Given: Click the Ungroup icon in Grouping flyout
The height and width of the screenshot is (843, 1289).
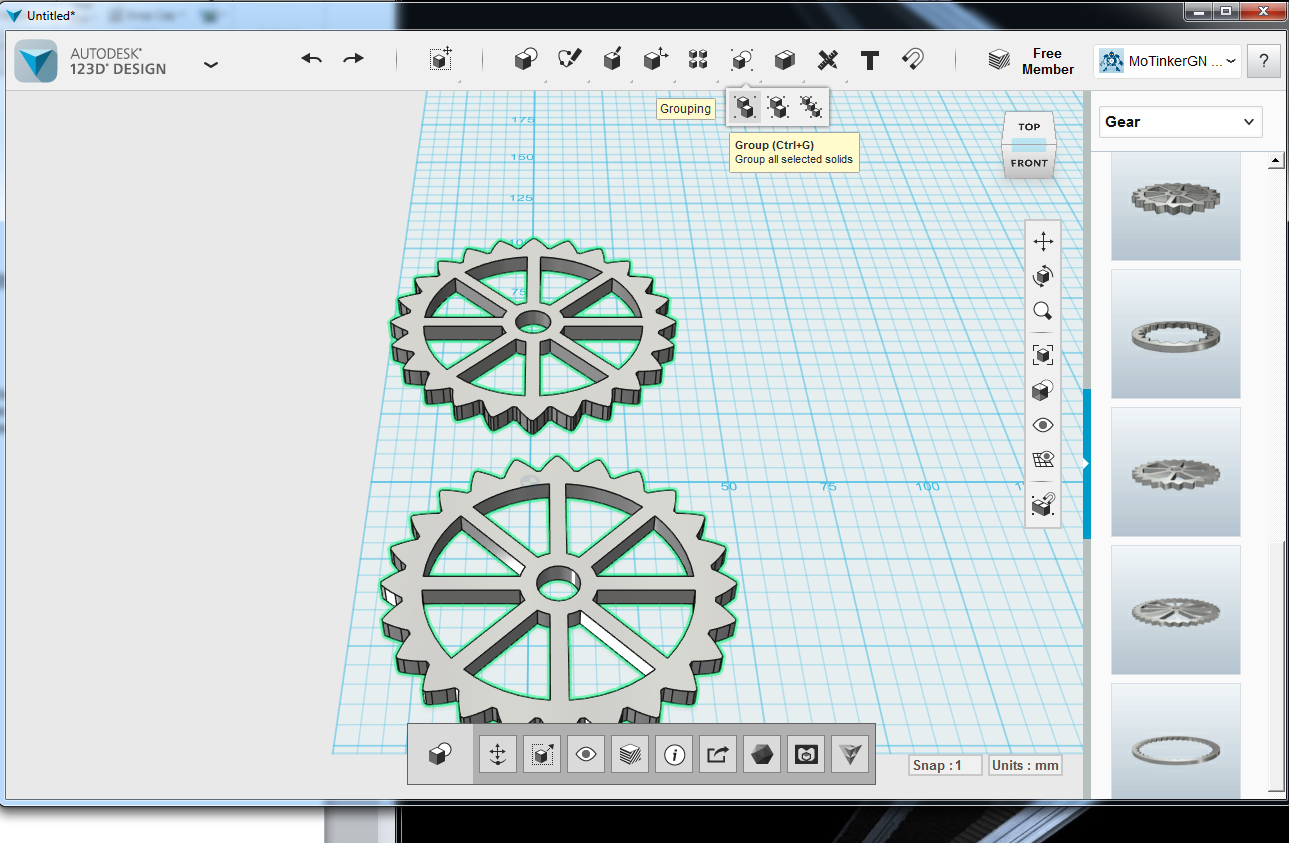Looking at the screenshot, I should 778,106.
